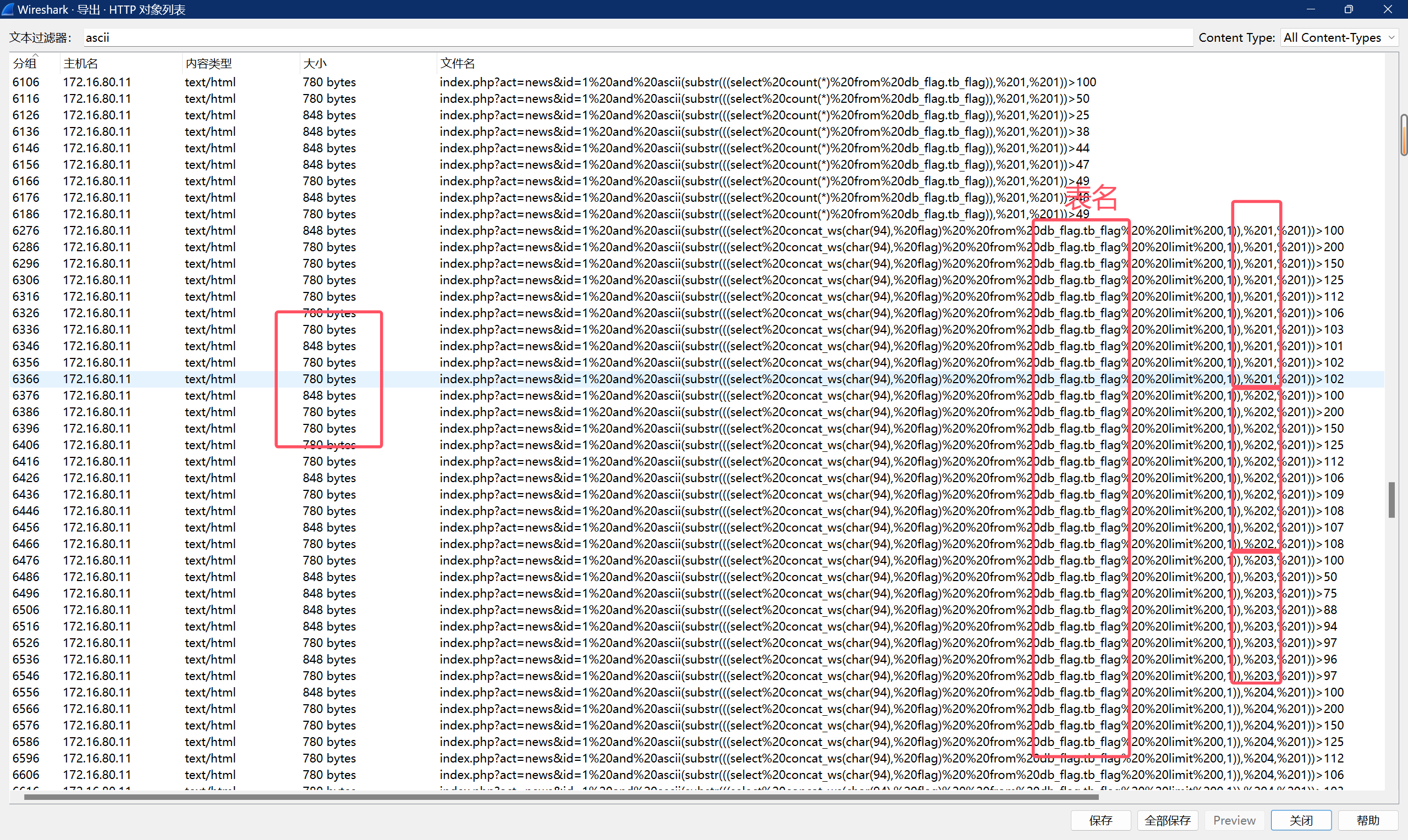Sort by the 文件名 column header
The image size is (1408, 840).
click(x=458, y=63)
